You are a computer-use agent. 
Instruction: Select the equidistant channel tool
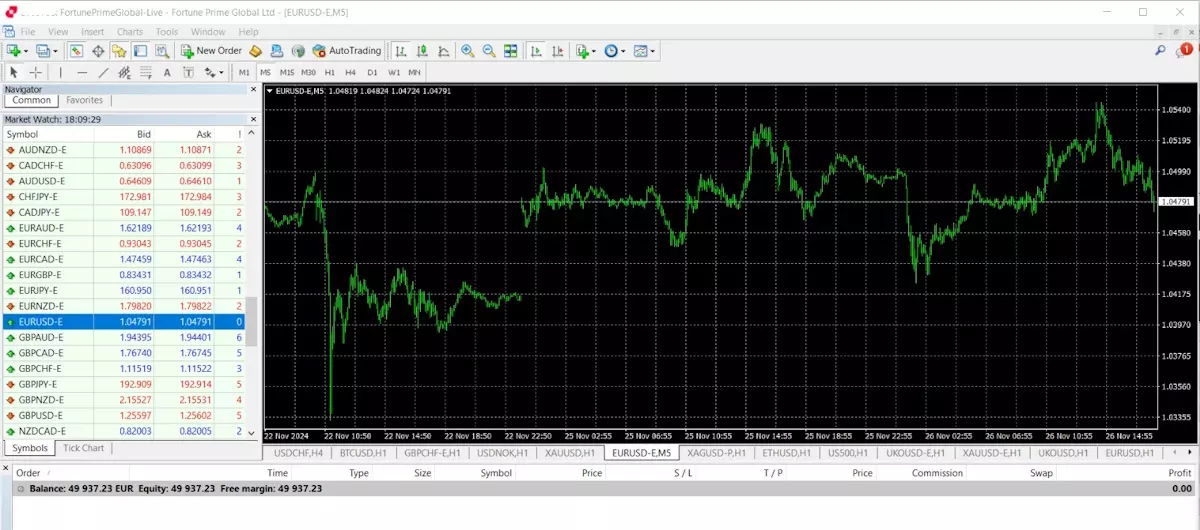click(124, 72)
